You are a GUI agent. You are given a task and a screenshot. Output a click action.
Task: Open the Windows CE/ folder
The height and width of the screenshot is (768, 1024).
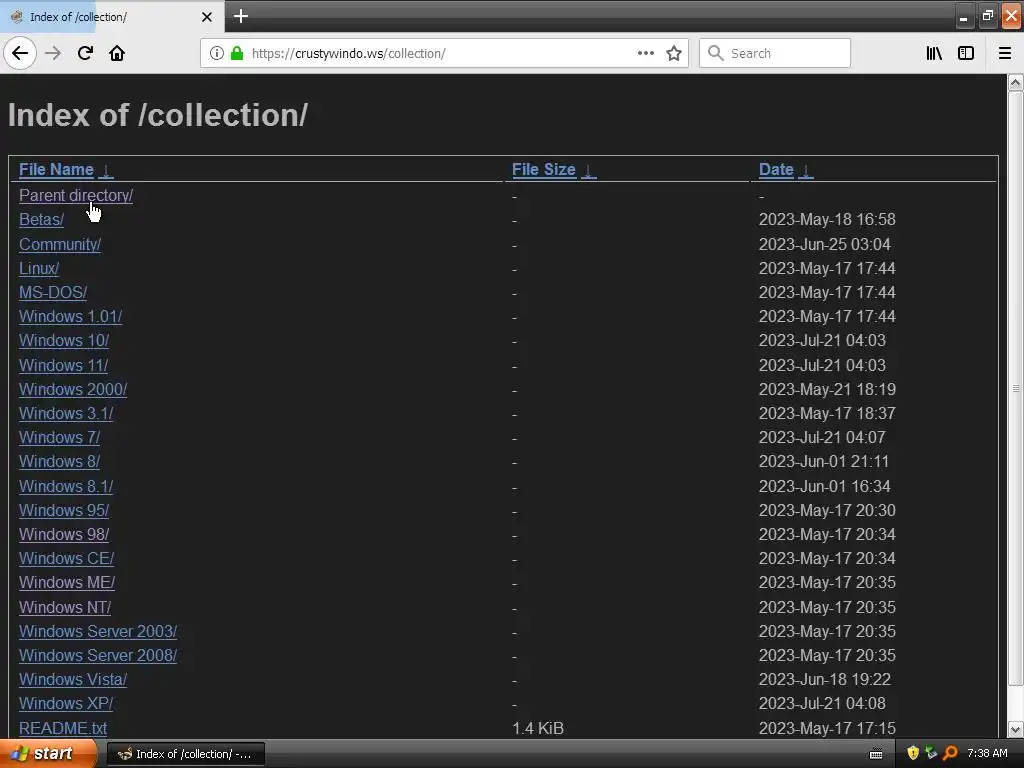click(x=67, y=559)
